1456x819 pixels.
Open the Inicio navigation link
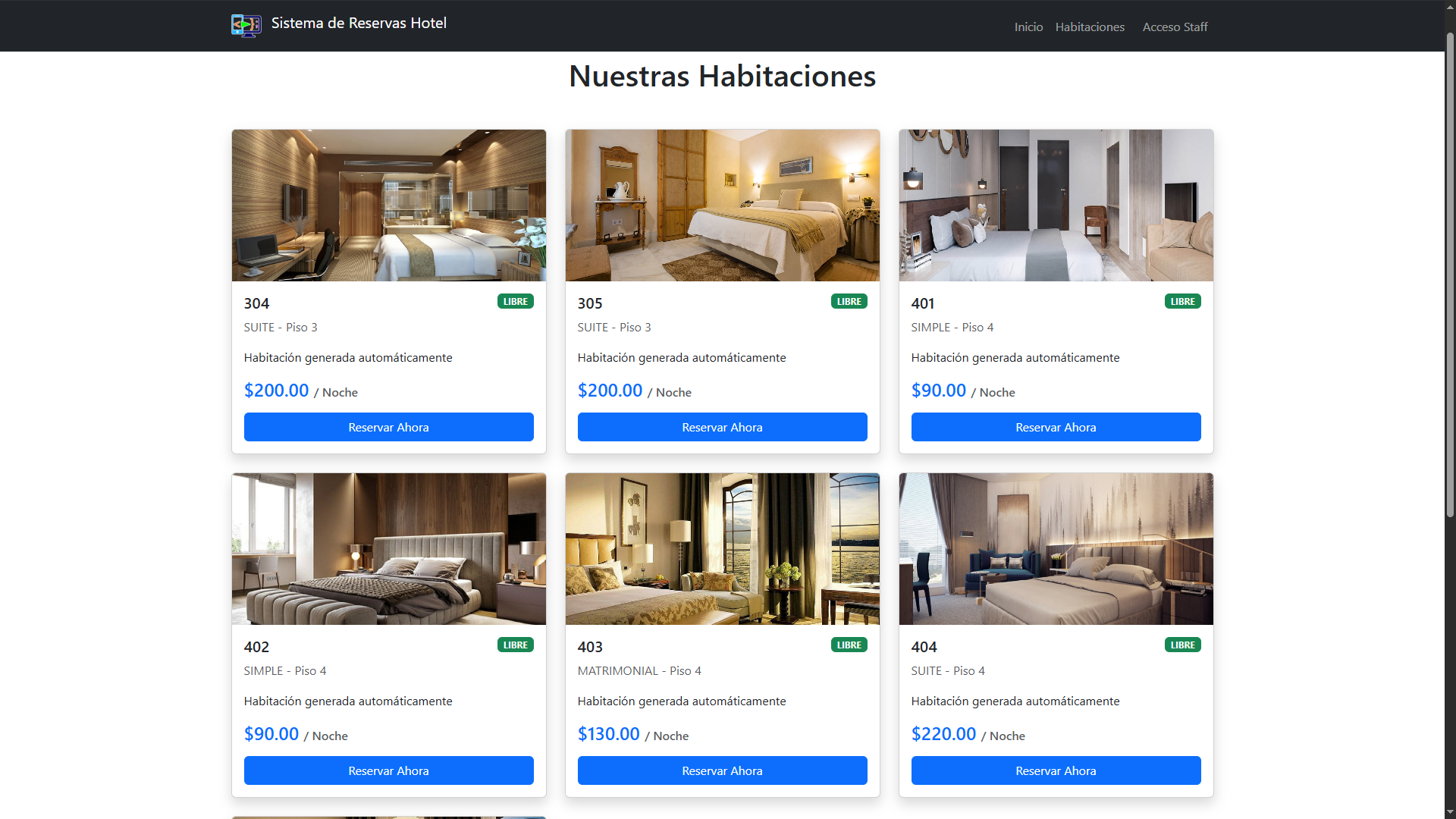coord(1028,27)
